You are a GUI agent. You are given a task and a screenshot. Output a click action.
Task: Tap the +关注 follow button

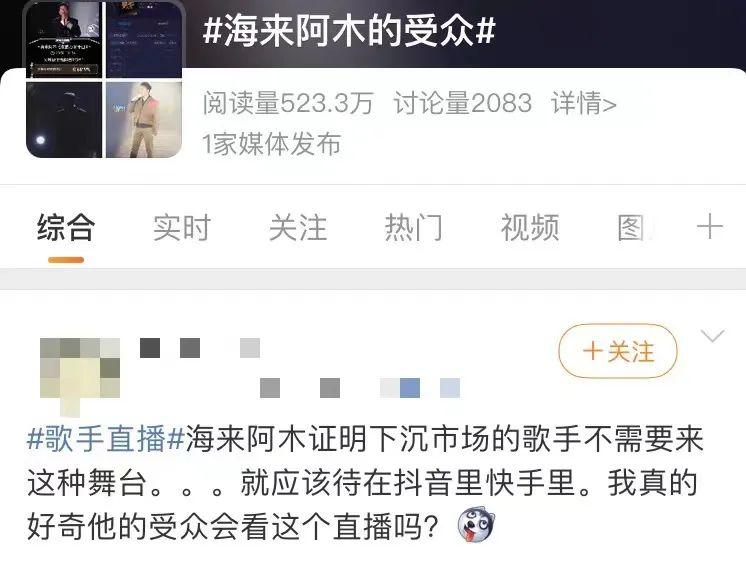(x=618, y=351)
